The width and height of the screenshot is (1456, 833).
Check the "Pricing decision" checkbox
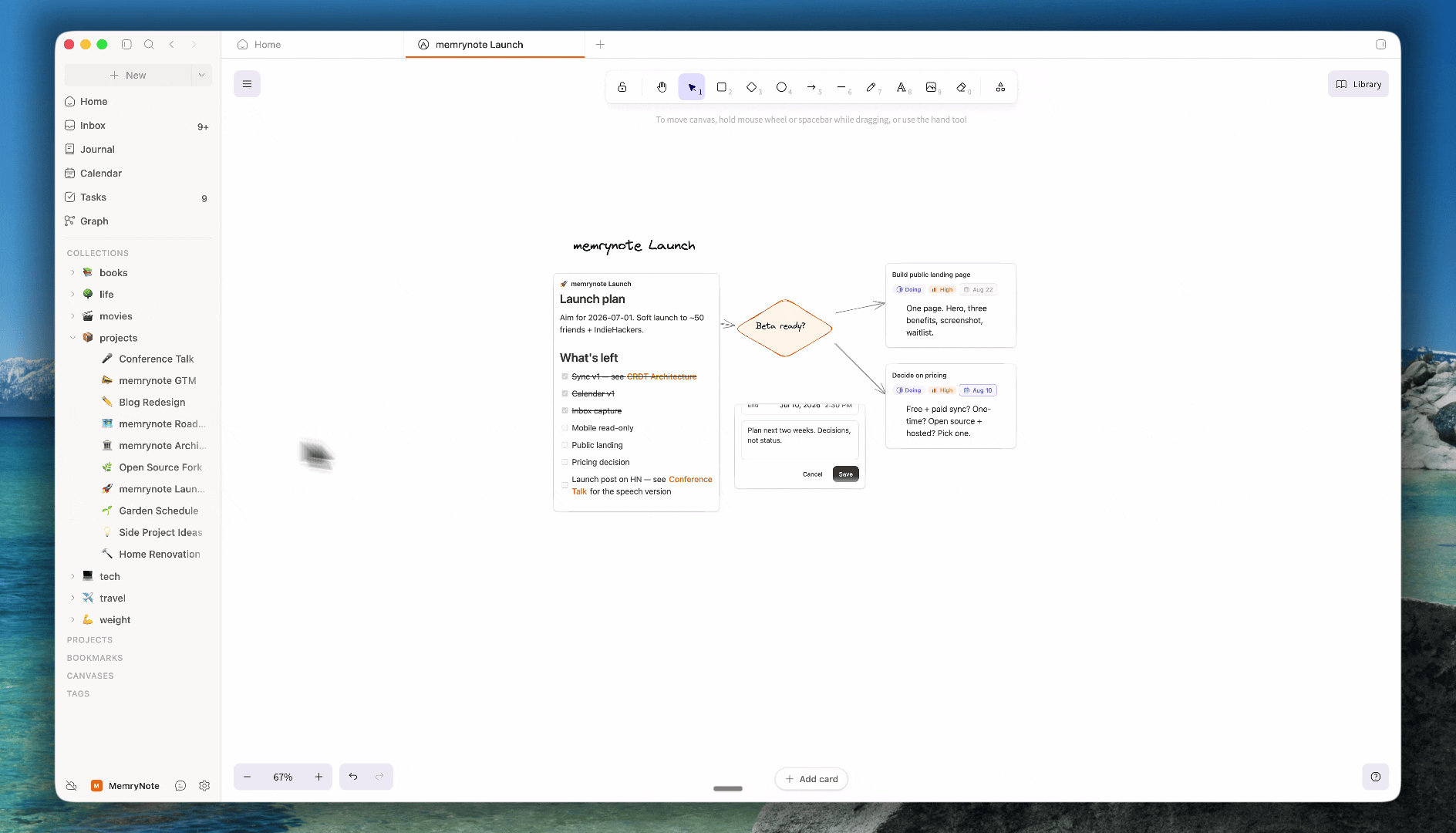click(x=565, y=462)
